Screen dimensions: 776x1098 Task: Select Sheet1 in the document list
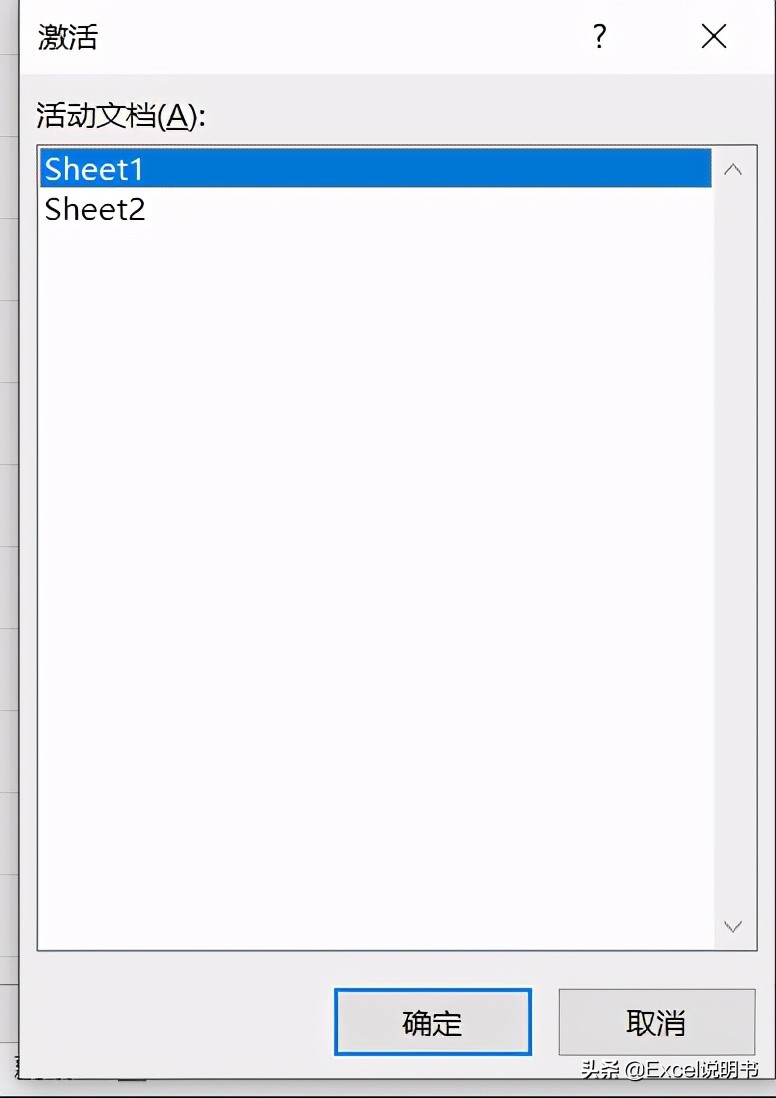[x=94, y=169]
